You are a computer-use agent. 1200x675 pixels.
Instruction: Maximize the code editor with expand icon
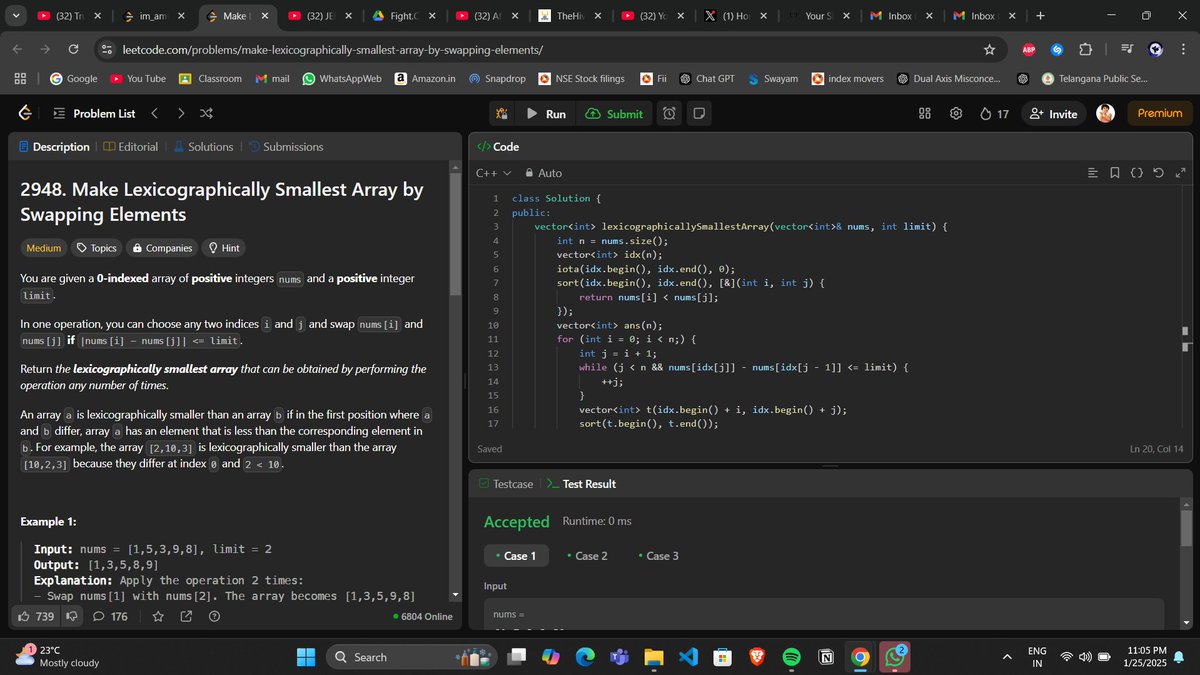[1181, 173]
